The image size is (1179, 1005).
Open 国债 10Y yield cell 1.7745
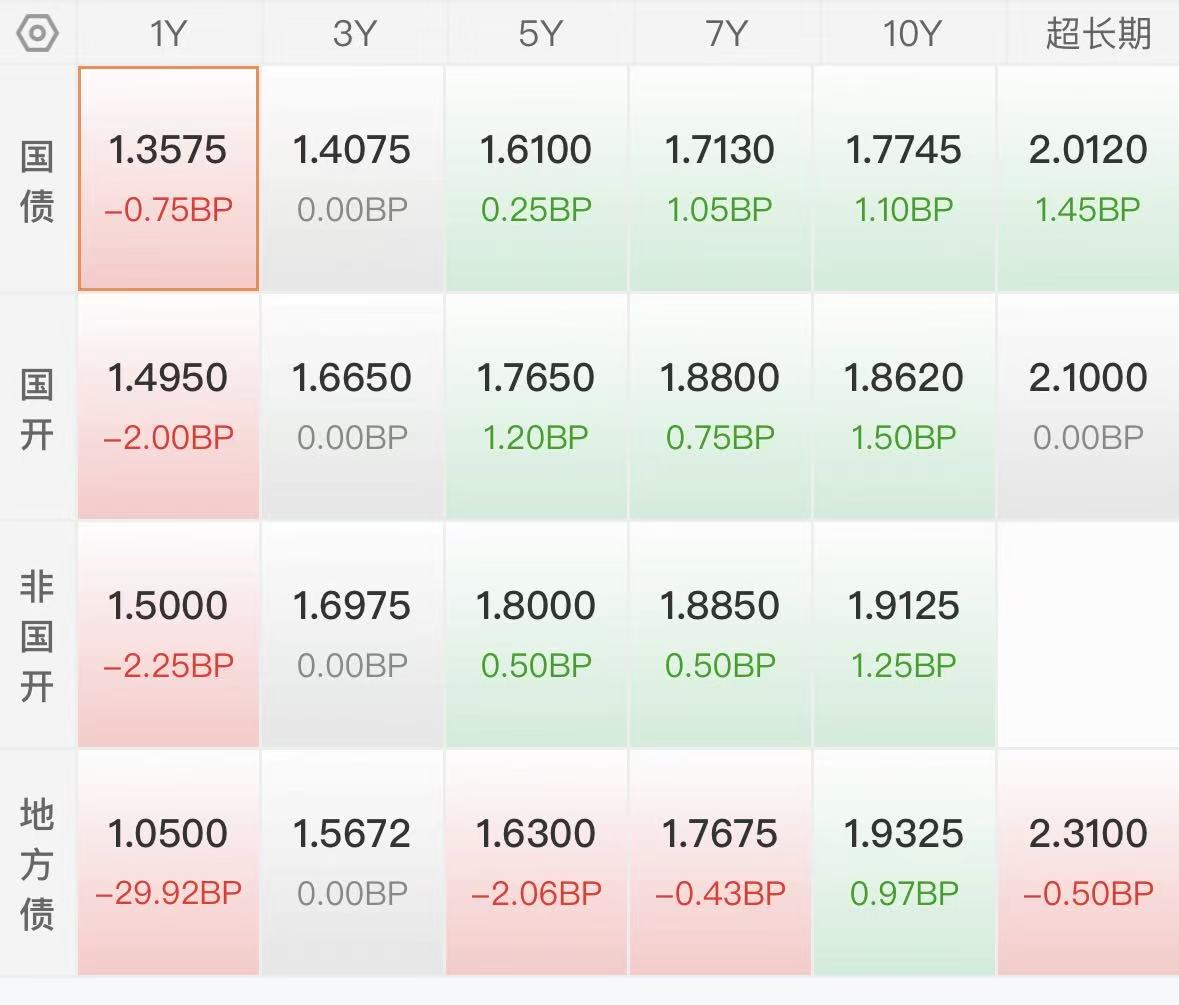[x=904, y=178]
